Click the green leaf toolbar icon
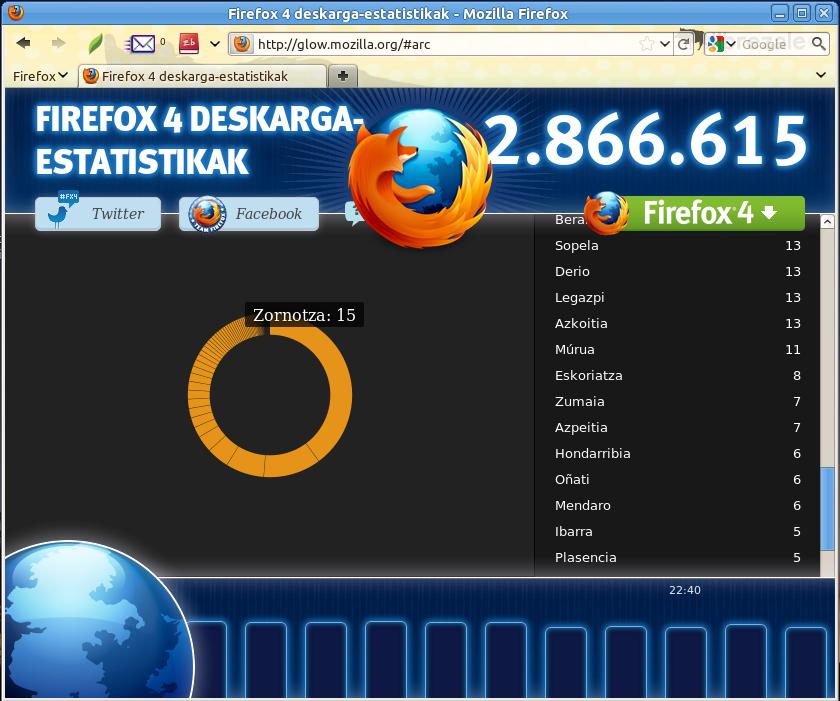The width and height of the screenshot is (840, 701). 96,44
